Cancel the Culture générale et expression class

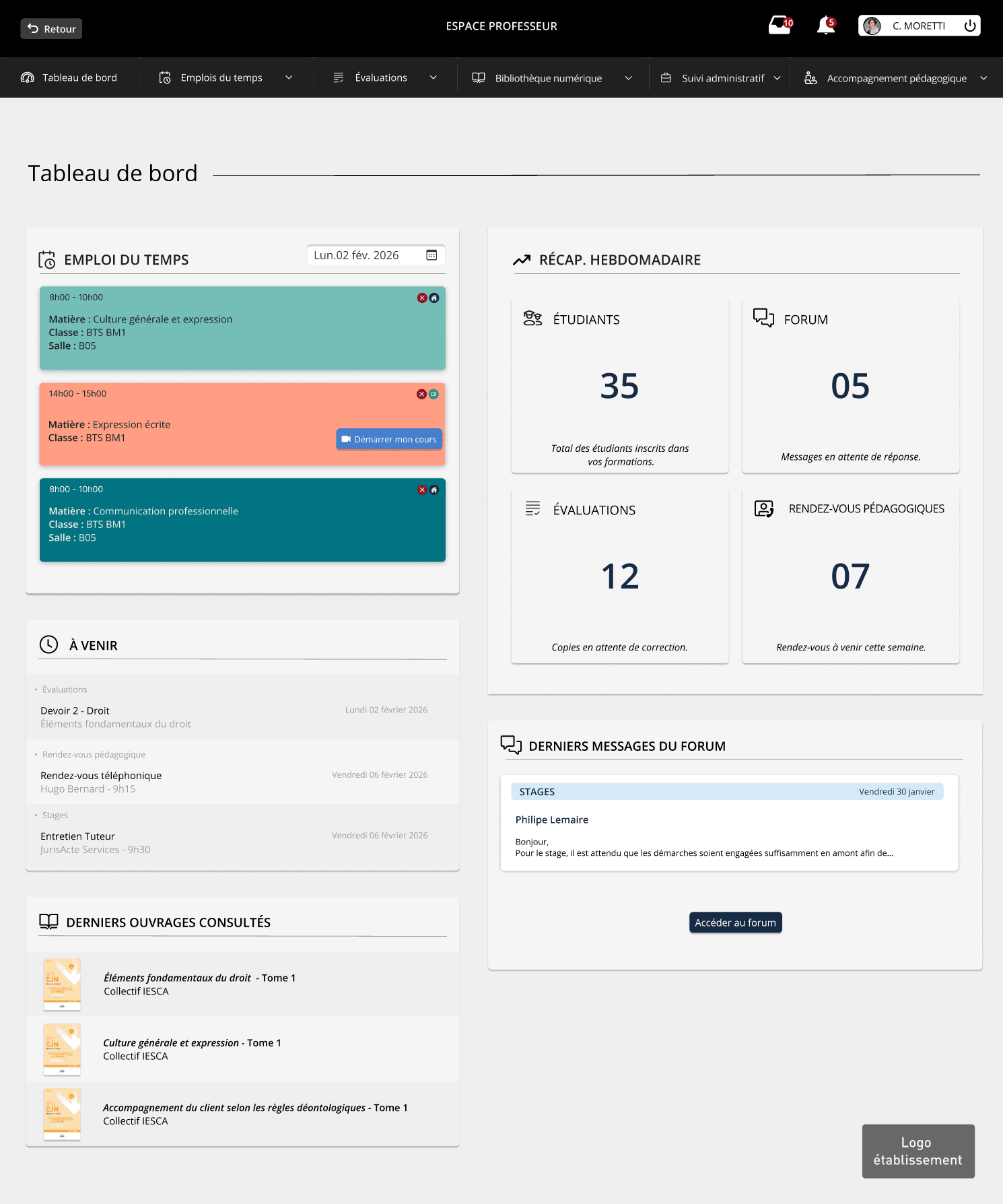pyautogui.click(x=422, y=298)
